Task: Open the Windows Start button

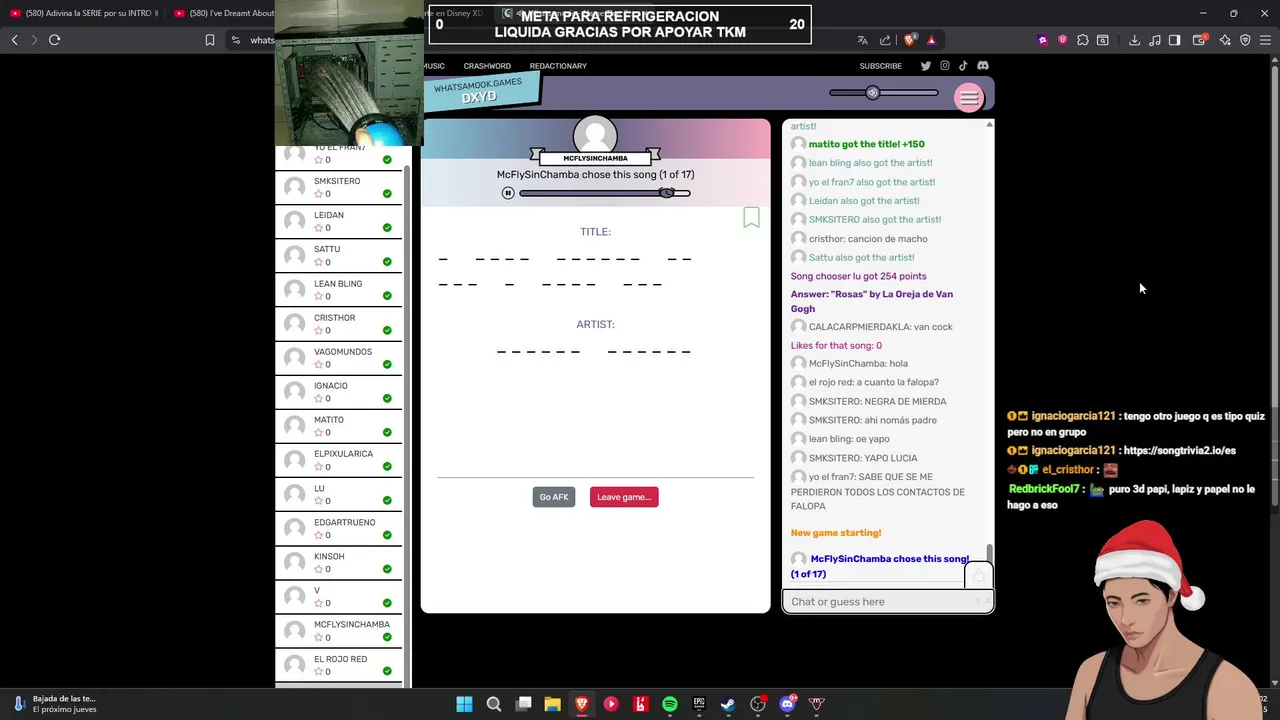Action: point(464,704)
